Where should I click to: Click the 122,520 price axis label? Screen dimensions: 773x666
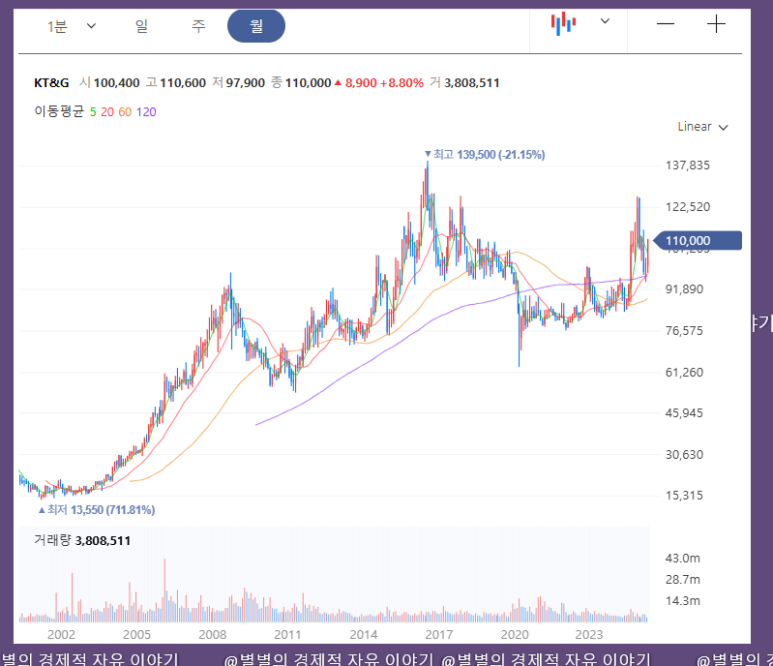click(687, 207)
